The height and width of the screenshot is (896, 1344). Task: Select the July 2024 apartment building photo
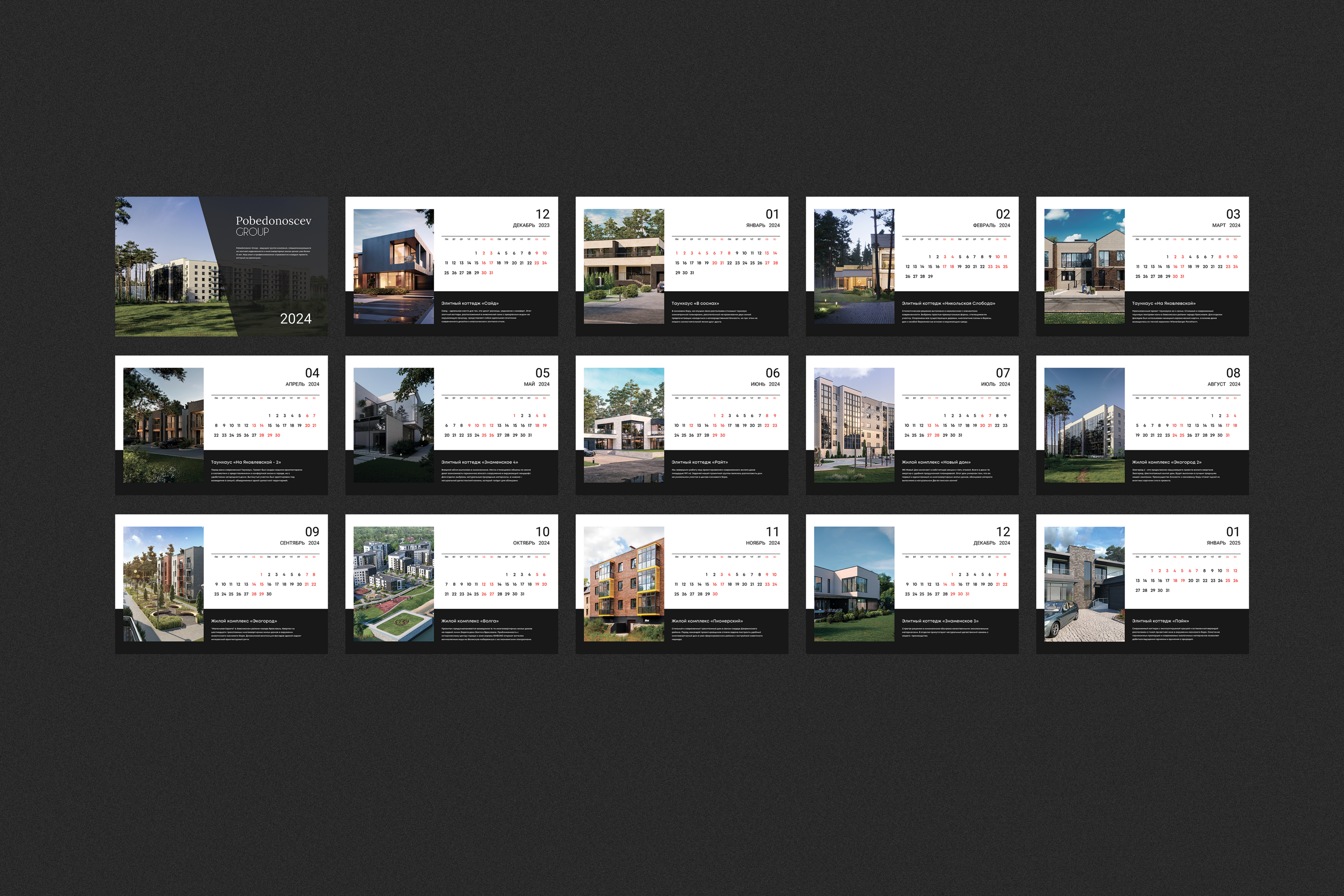[x=854, y=425]
